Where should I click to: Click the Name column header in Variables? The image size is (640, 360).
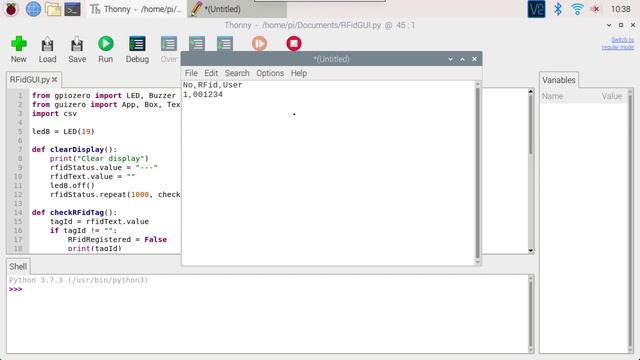click(x=552, y=96)
